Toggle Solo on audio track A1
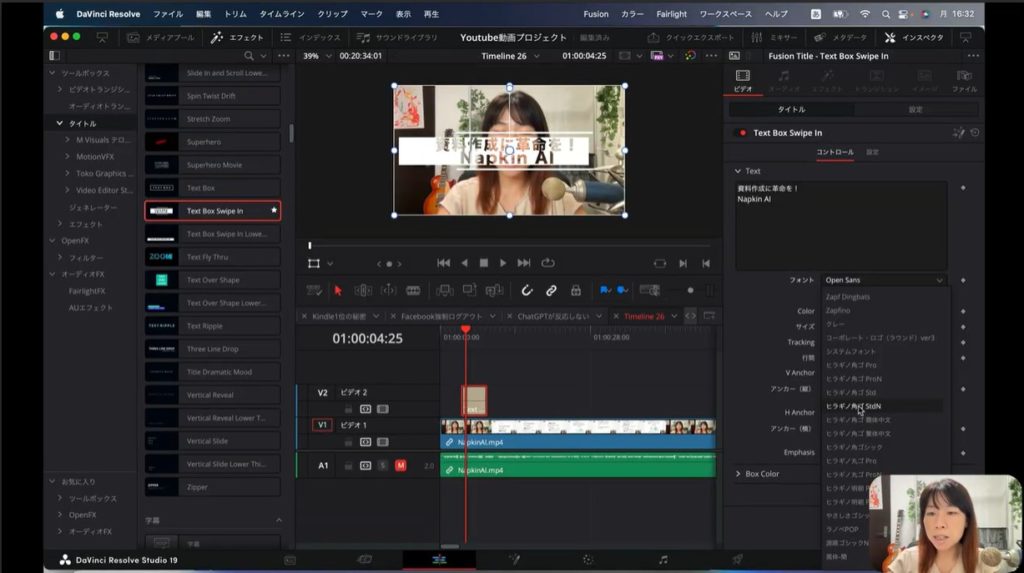Viewport: 1024px width, 573px height. tap(383, 465)
